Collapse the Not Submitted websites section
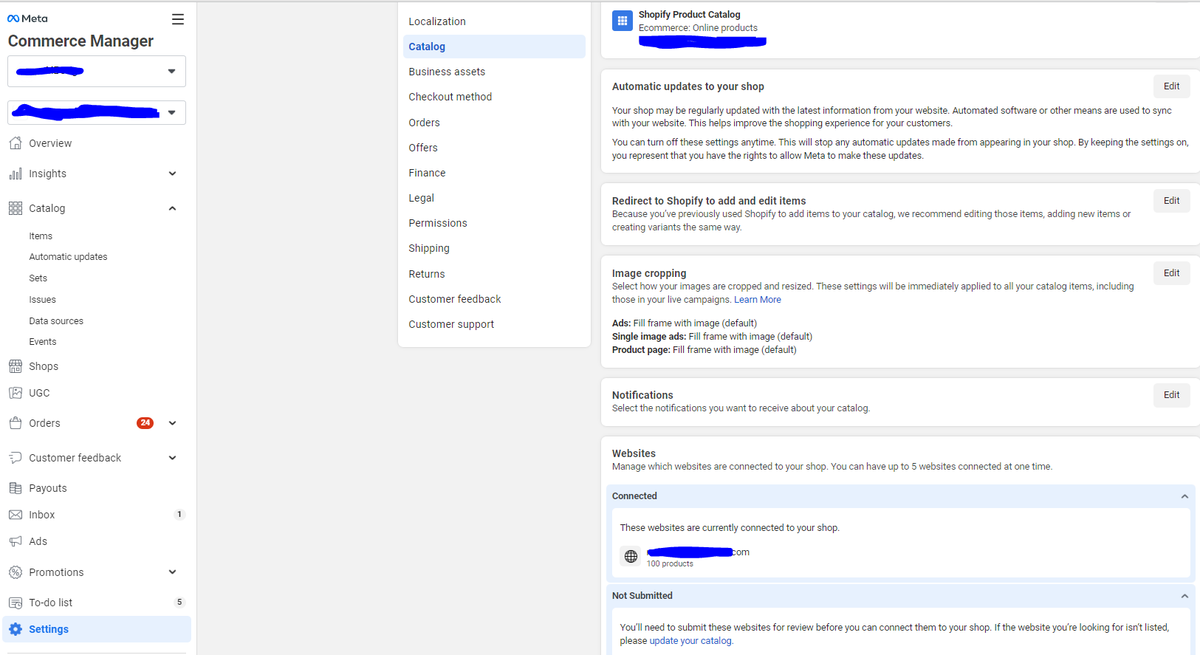 (x=1184, y=596)
